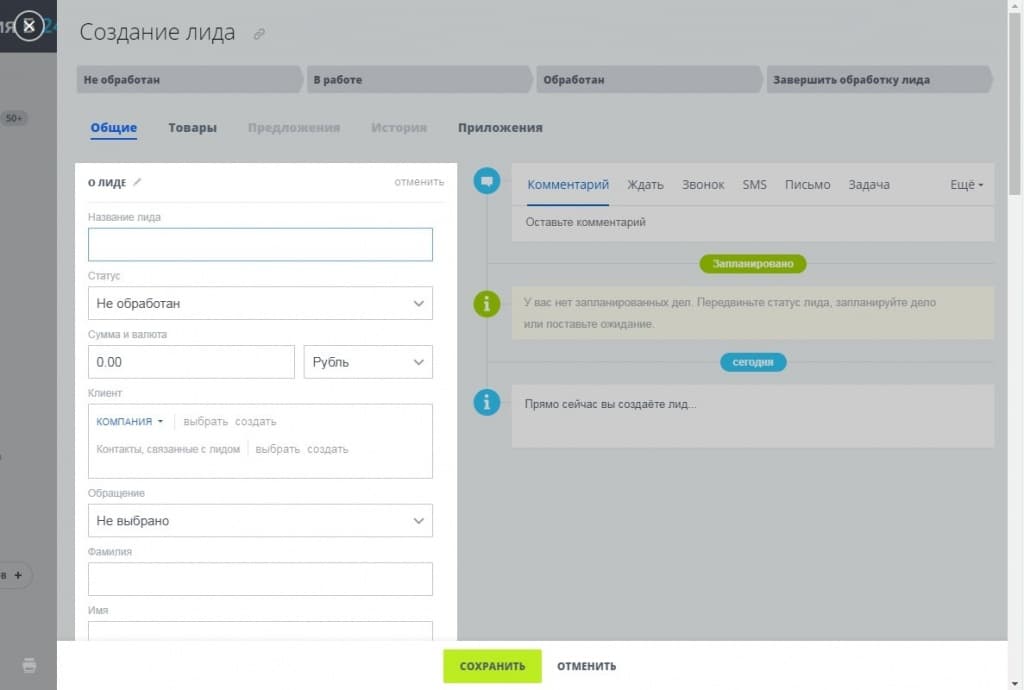
Task: Click the blue comment bubble timeline icon
Action: [487, 181]
